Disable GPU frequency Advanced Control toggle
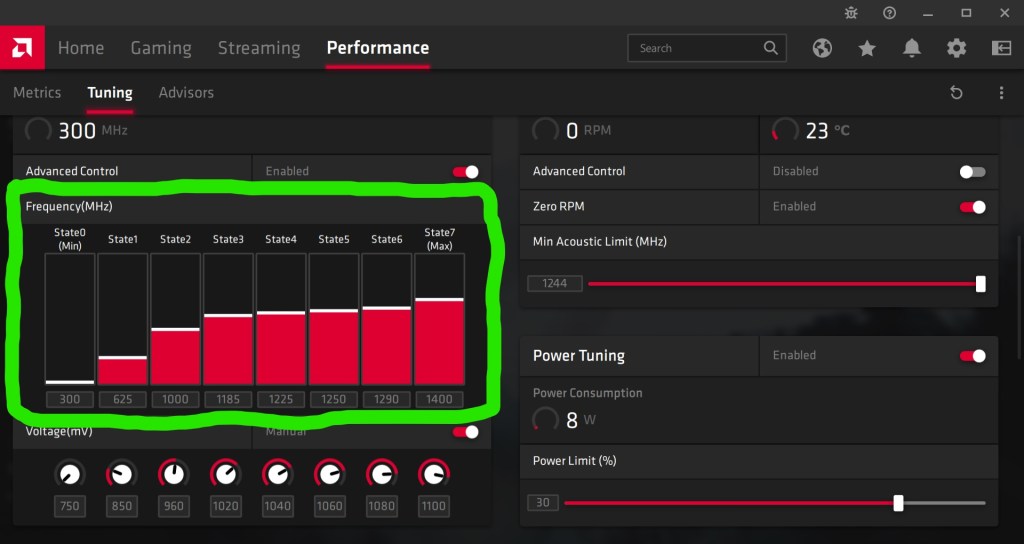Viewport: 1024px width, 544px height. (x=466, y=172)
